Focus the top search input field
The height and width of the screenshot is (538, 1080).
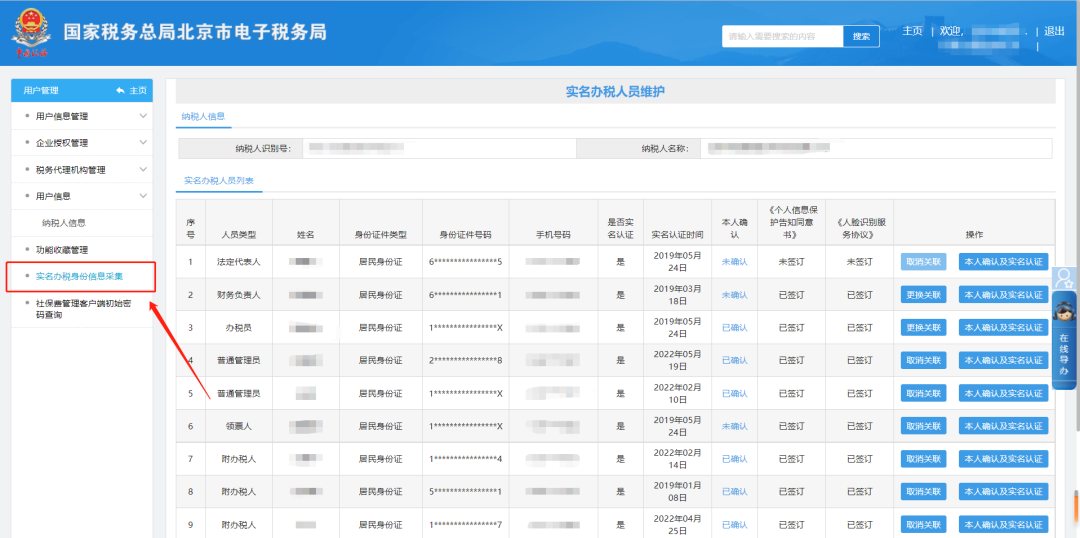[x=782, y=37]
